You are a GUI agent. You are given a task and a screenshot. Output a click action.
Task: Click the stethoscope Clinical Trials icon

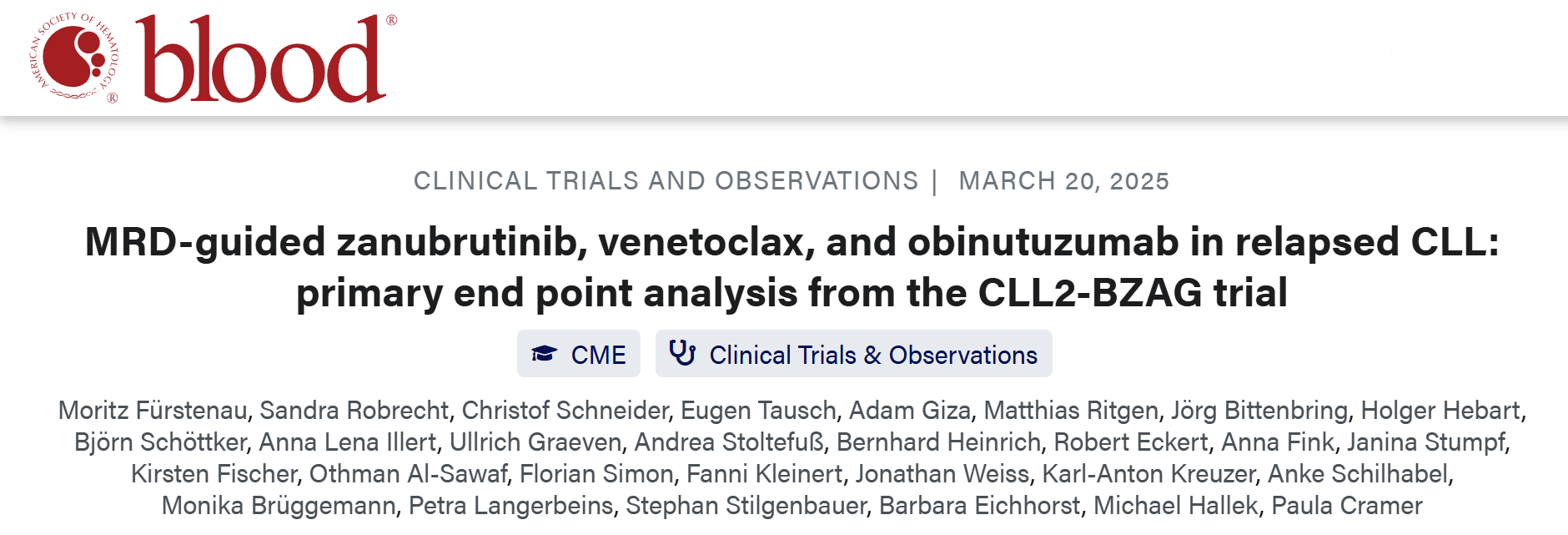pyautogui.click(x=682, y=353)
